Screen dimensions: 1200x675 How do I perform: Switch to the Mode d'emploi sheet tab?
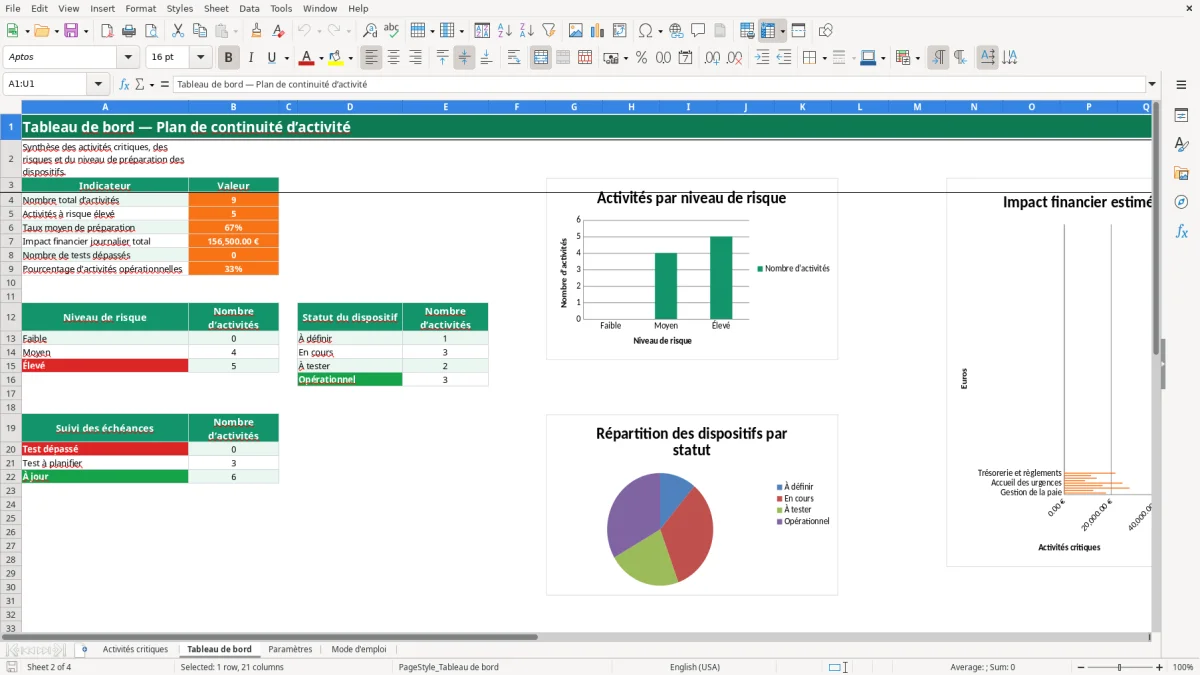coord(358,649)
